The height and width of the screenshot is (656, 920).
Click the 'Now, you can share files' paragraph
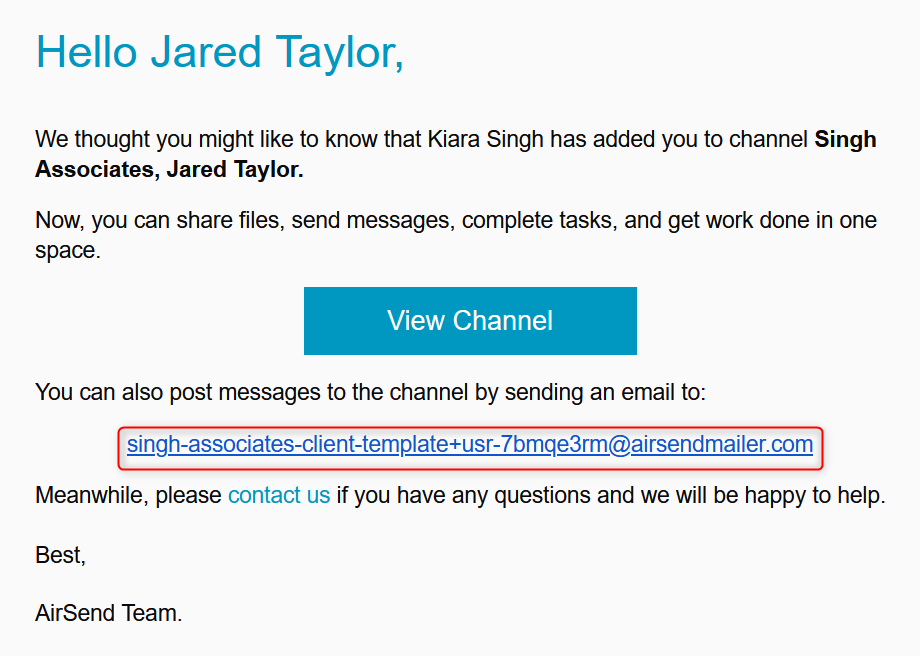[x=456, y=235]
